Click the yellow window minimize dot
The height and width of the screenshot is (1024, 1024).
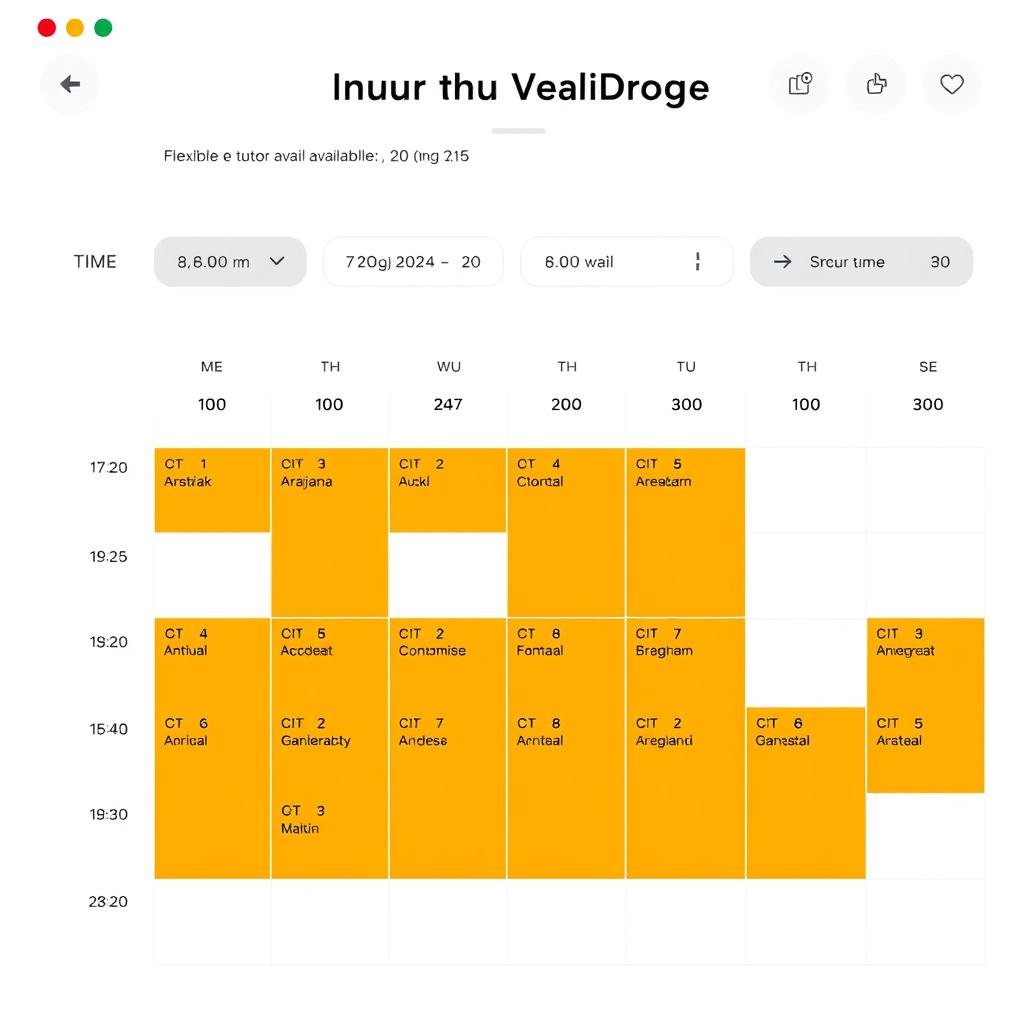pos(75,28)
